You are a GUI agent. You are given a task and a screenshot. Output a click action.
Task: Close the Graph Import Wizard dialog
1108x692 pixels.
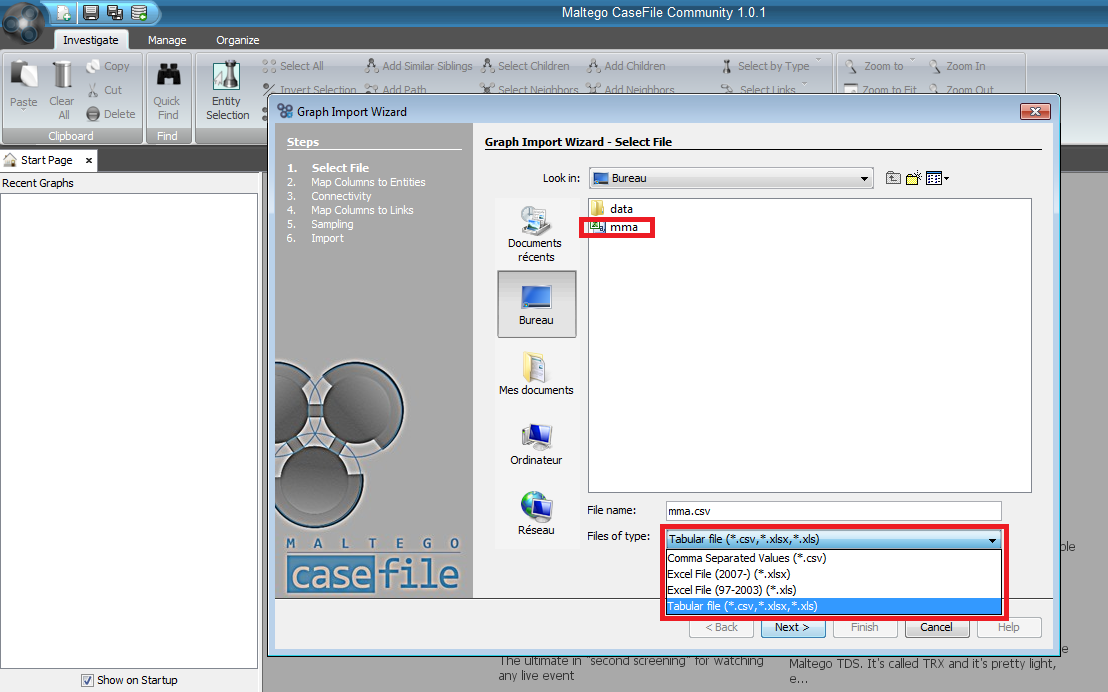pos(1035,112)
